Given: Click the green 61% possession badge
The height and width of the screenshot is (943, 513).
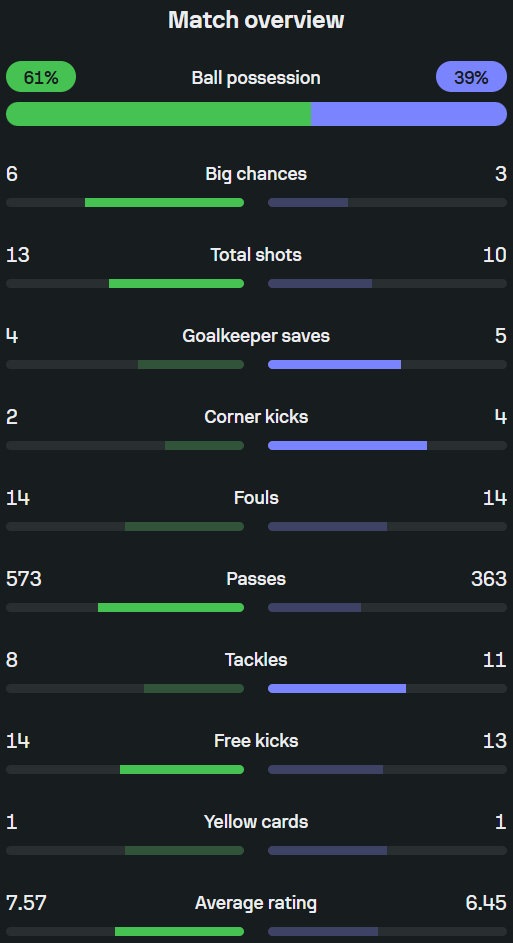Looking at the screenshot, I should [41, 77].
